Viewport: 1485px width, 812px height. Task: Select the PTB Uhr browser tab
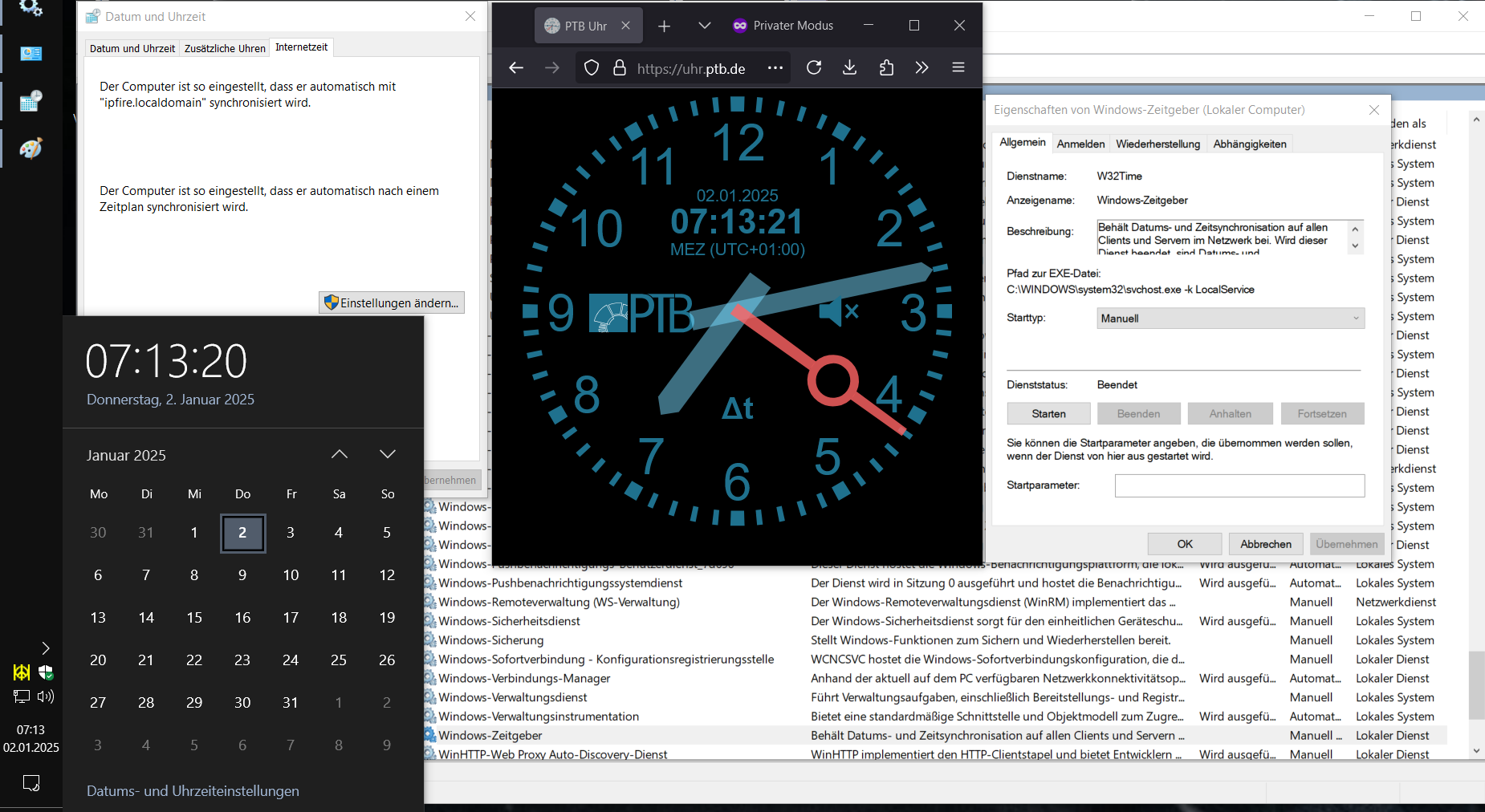click(588, 26)
